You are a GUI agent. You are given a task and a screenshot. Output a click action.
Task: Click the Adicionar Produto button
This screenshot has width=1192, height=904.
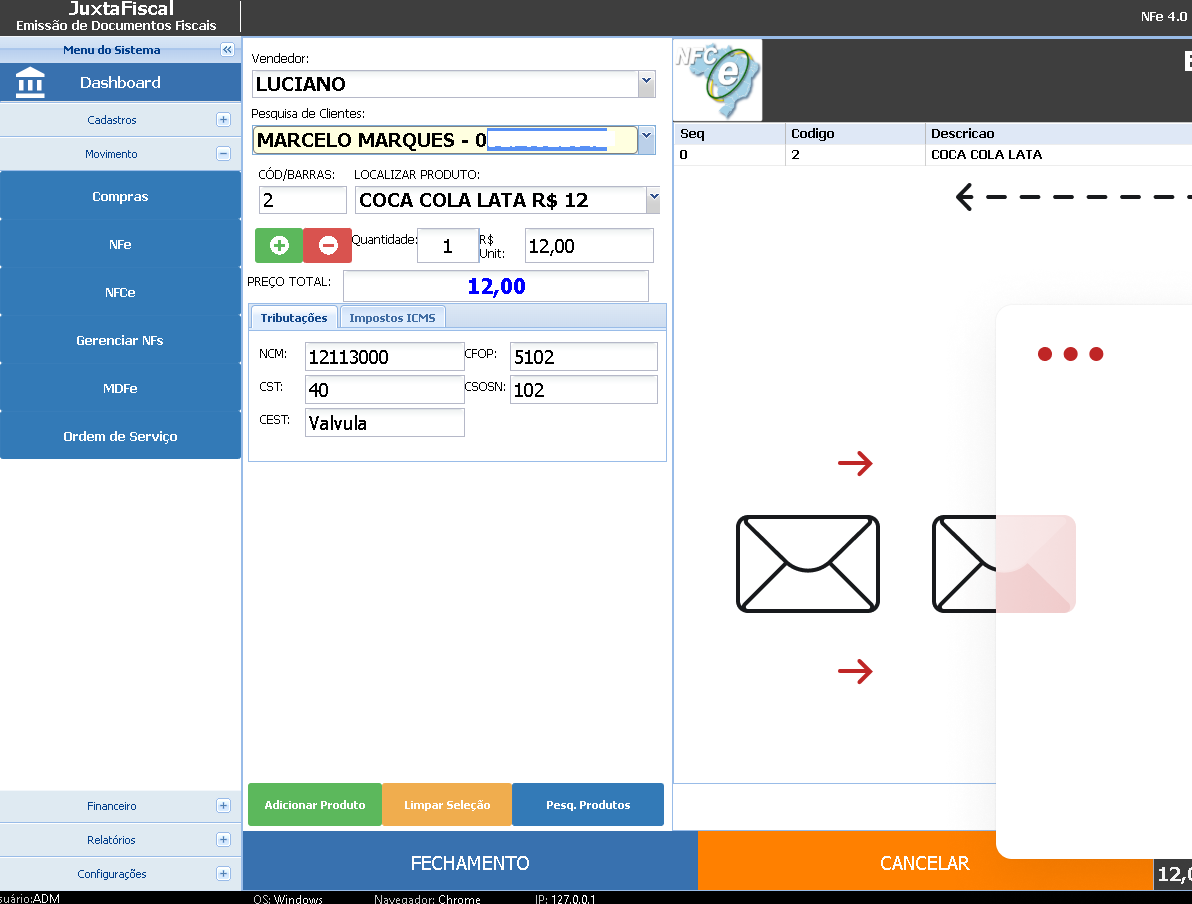point(315,805)
